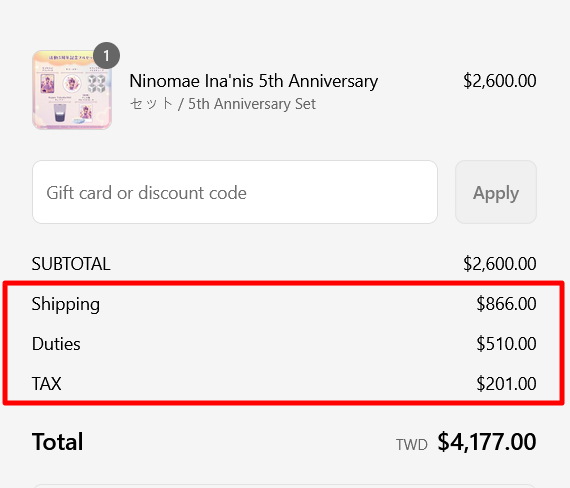The image size is (570, 488).
Task: Click the SUBTOTAL label
Action: click(x=71, y=264)
